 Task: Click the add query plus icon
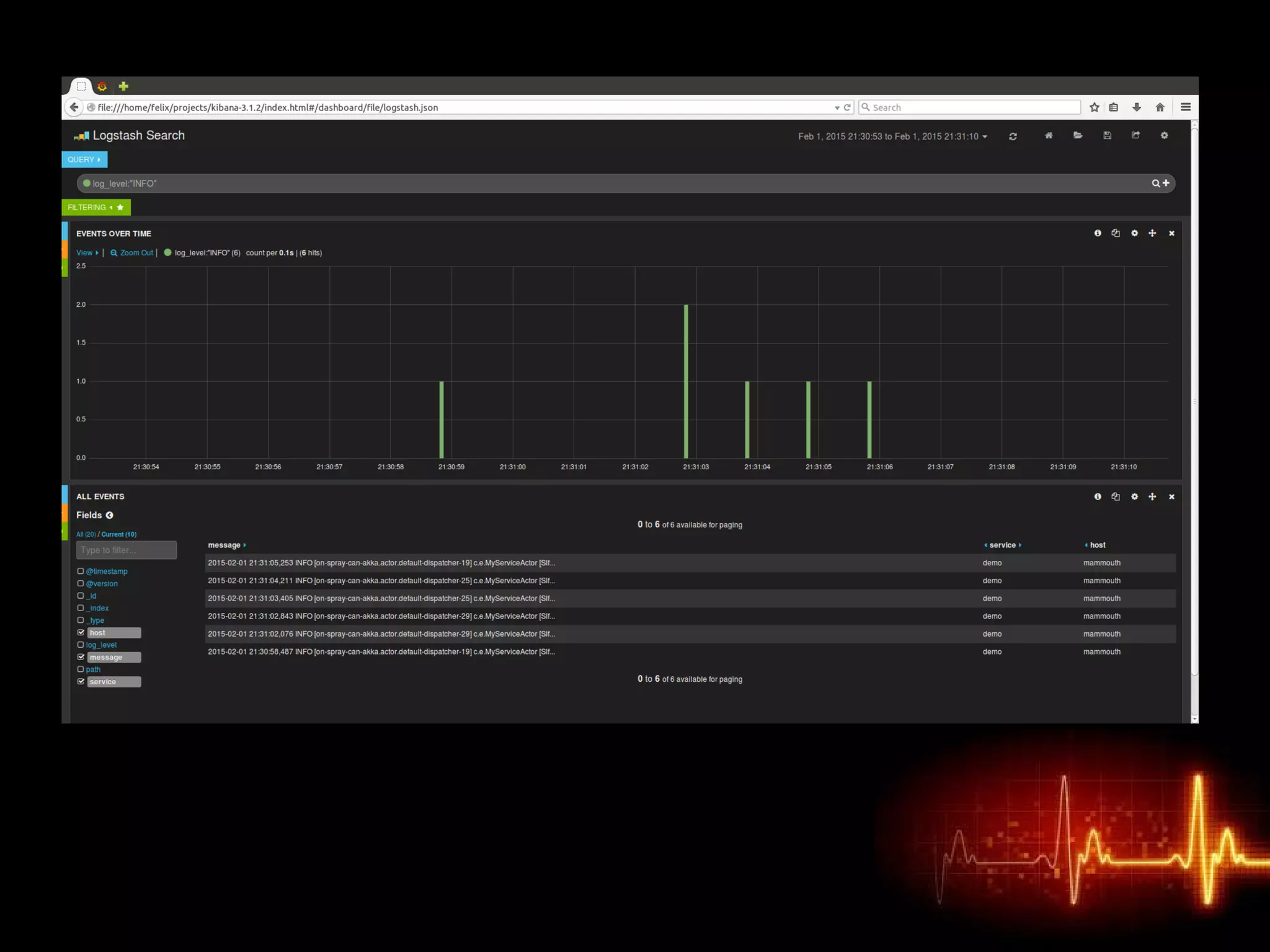pyautogui.click(x=1166, y=183)
